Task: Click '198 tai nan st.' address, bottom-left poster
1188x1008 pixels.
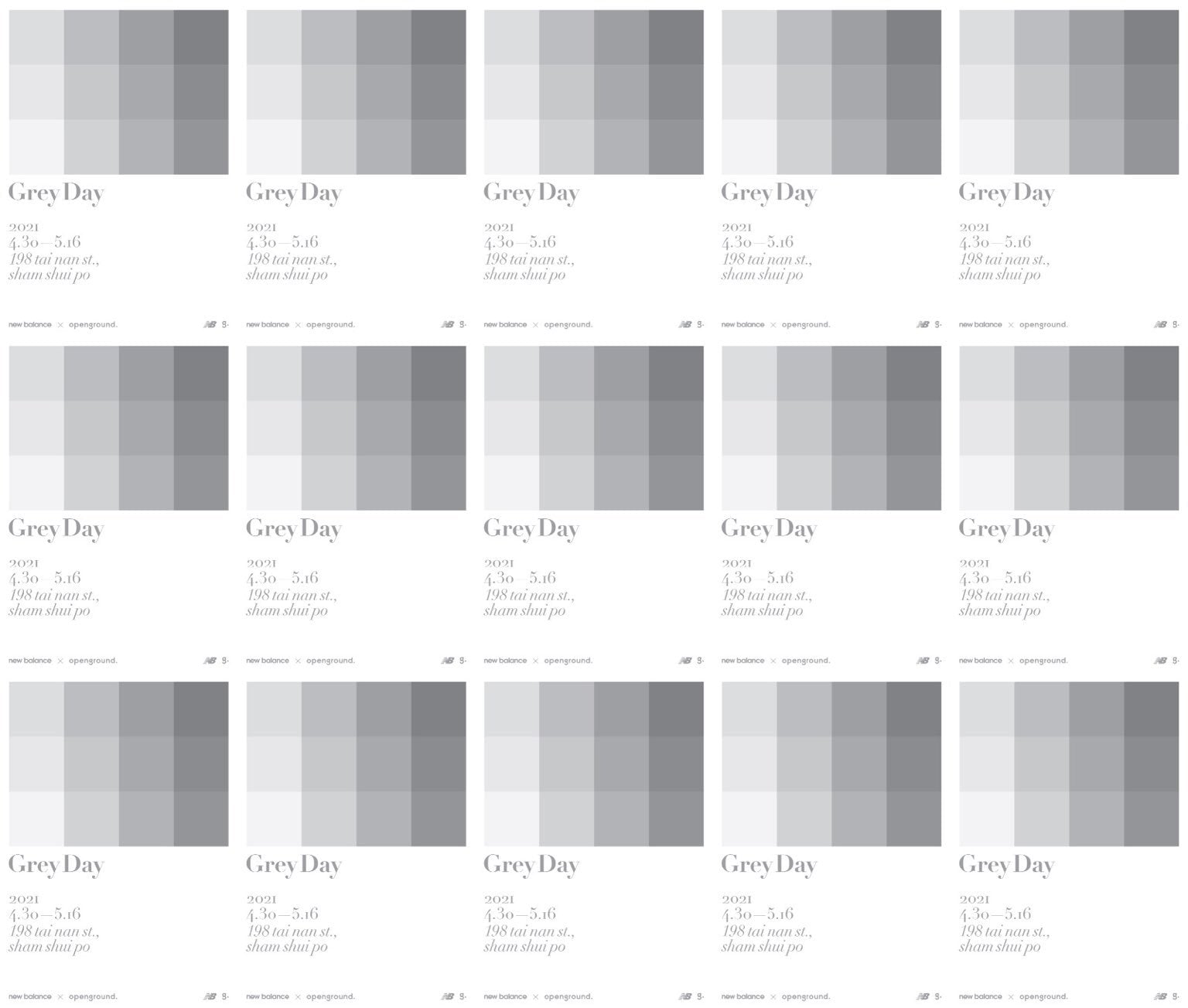Action: (x=54, y=931)
